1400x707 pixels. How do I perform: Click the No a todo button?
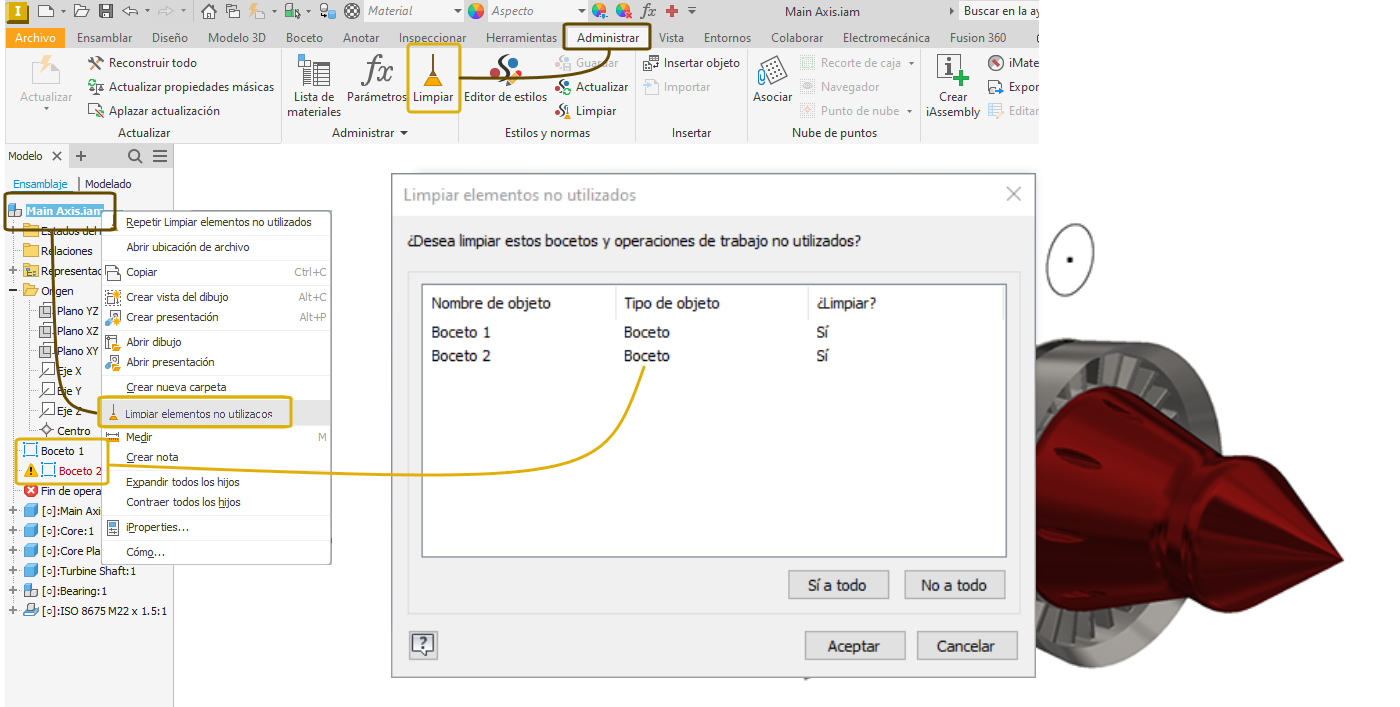(x=954, y=585)
